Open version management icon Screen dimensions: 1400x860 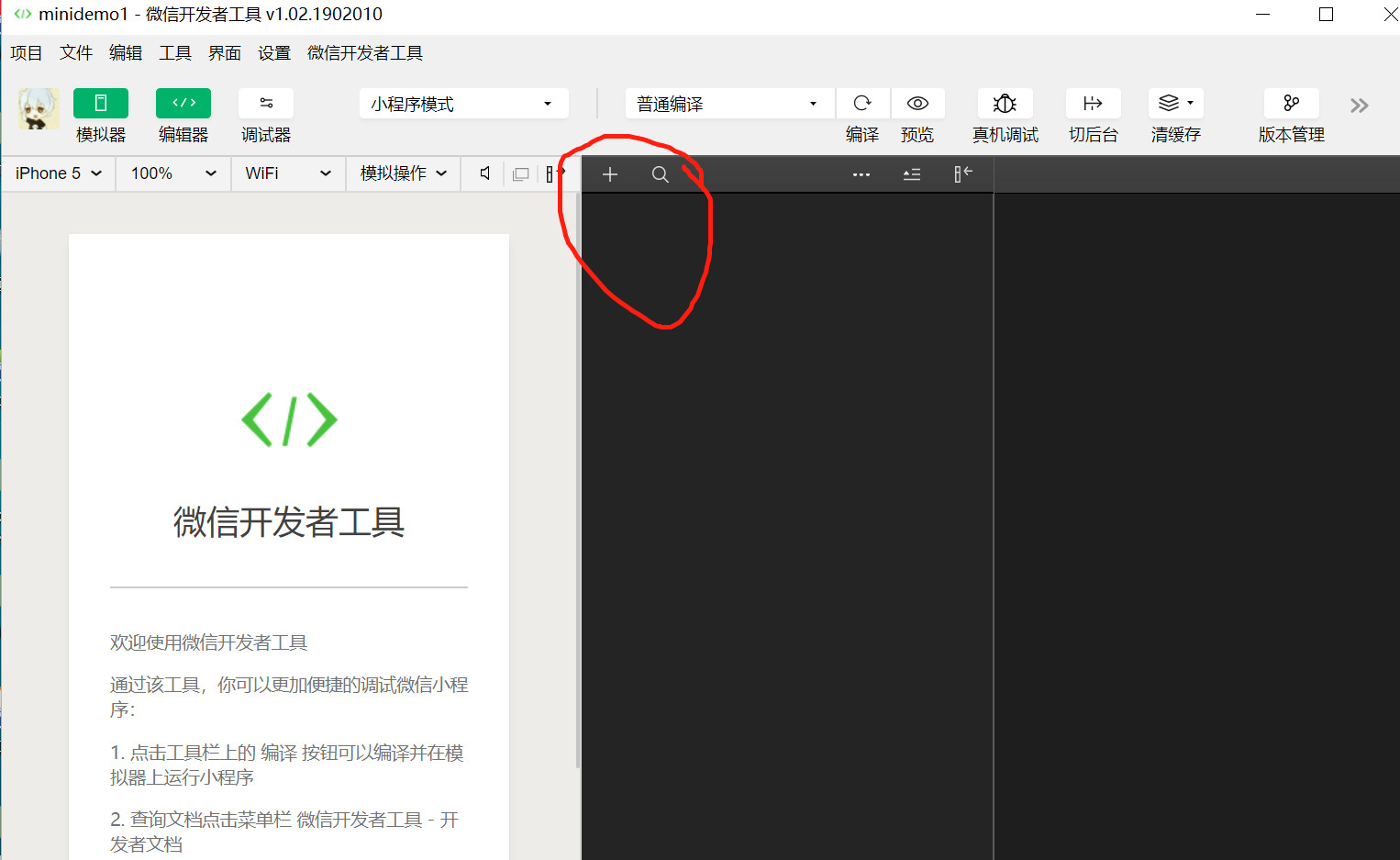click(1291, 104)
